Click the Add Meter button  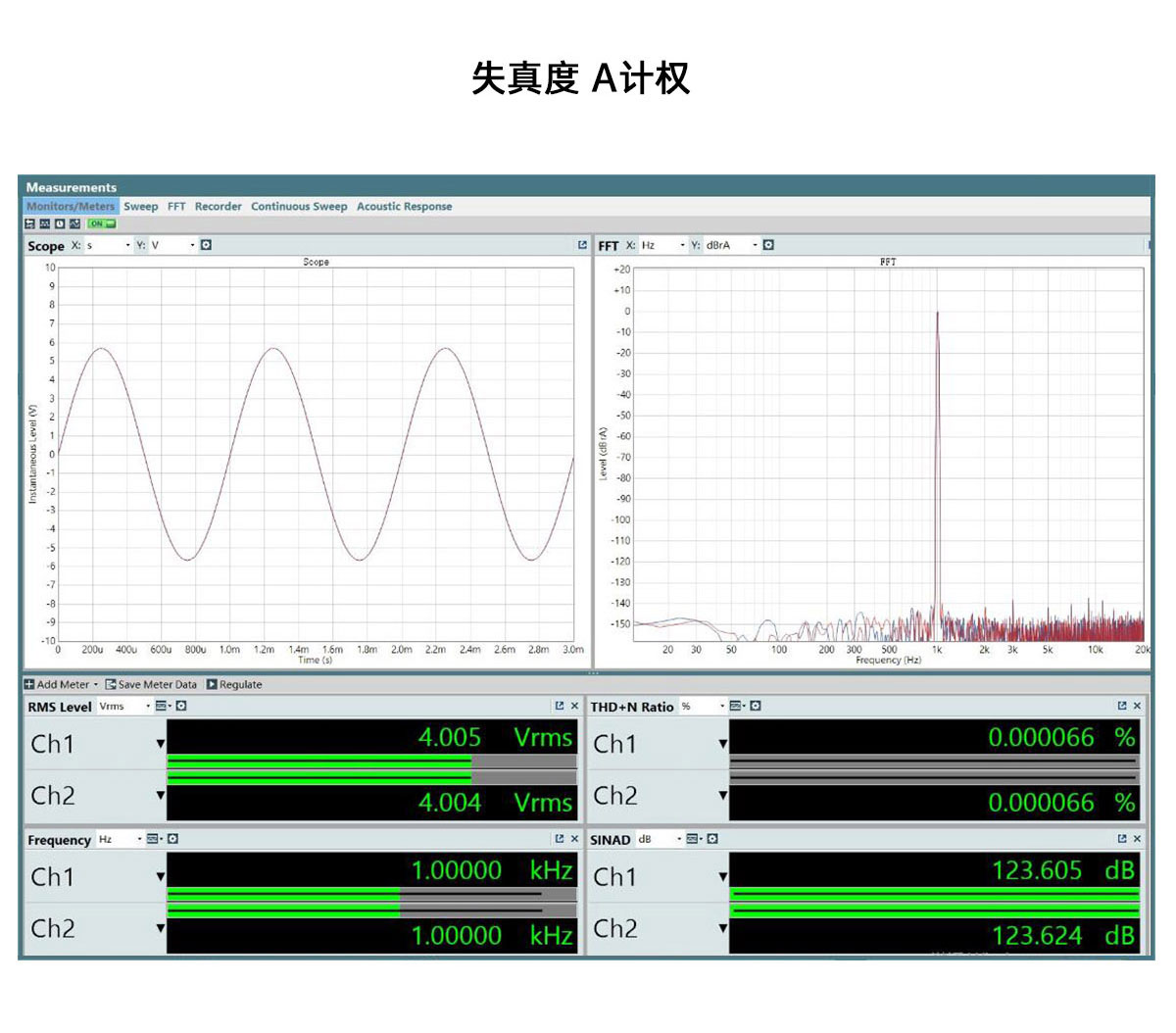click(57, 684)
